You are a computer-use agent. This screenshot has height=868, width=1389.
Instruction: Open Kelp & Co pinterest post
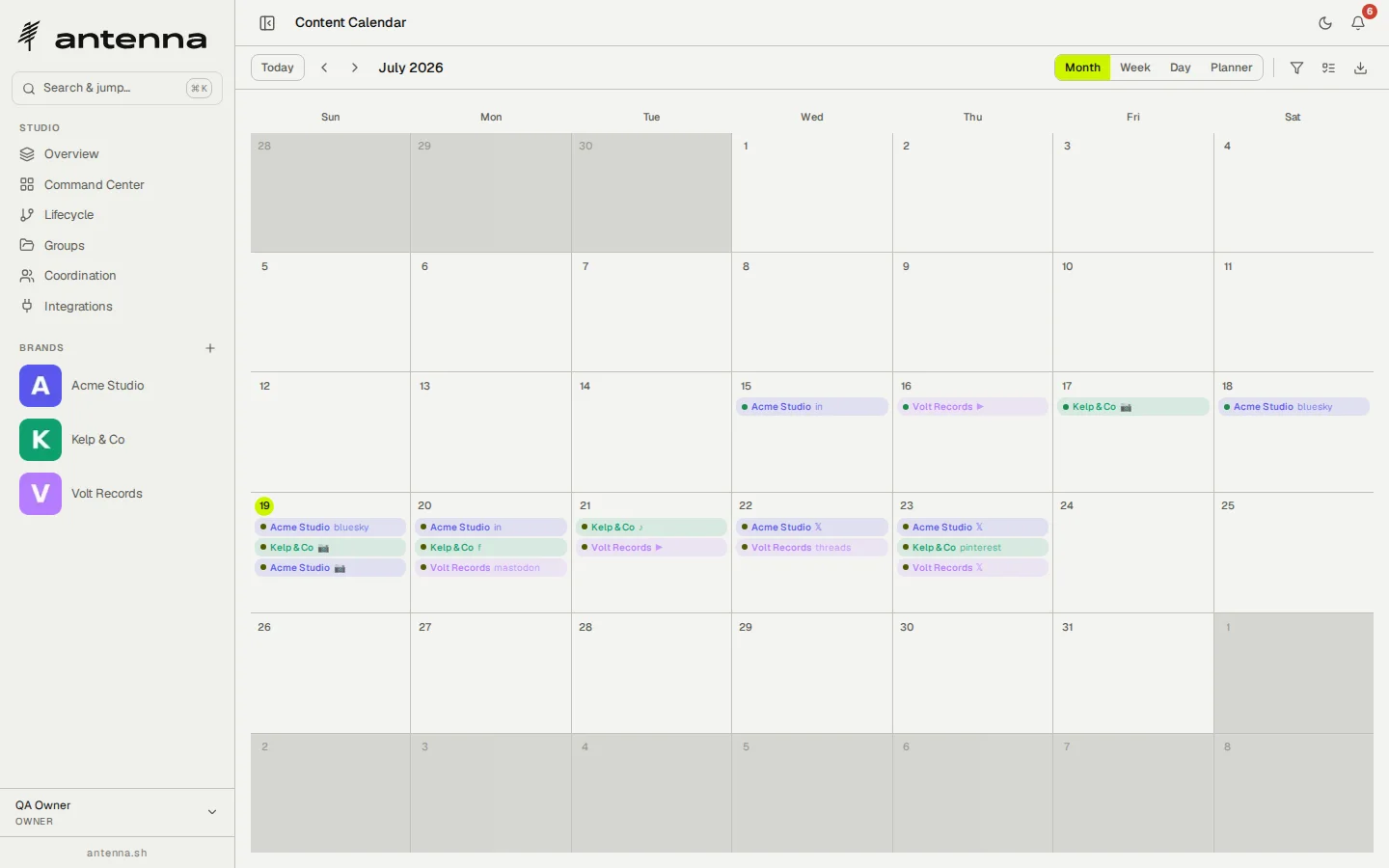(x=972, y=548)
